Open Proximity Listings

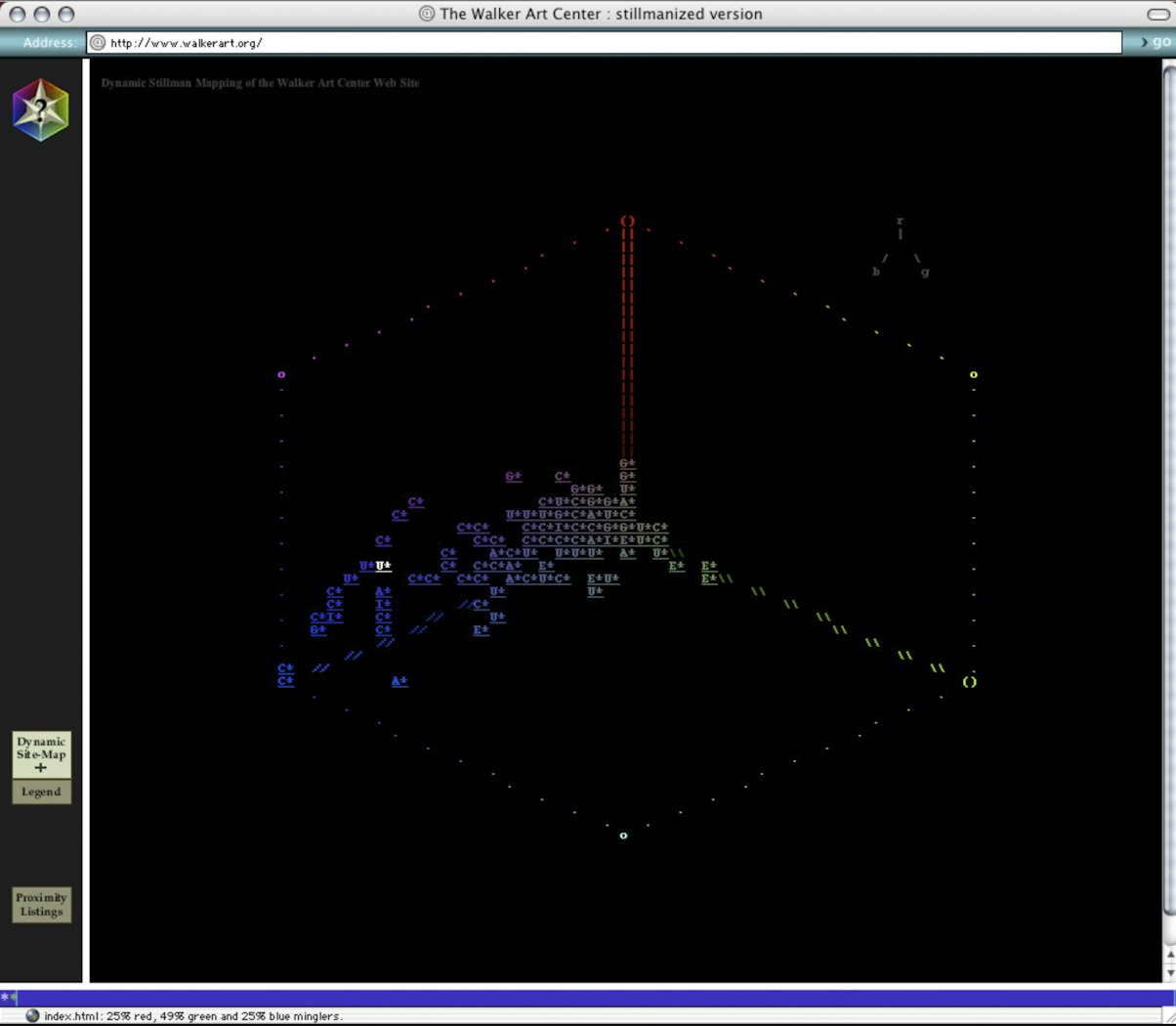click(41, 905)
